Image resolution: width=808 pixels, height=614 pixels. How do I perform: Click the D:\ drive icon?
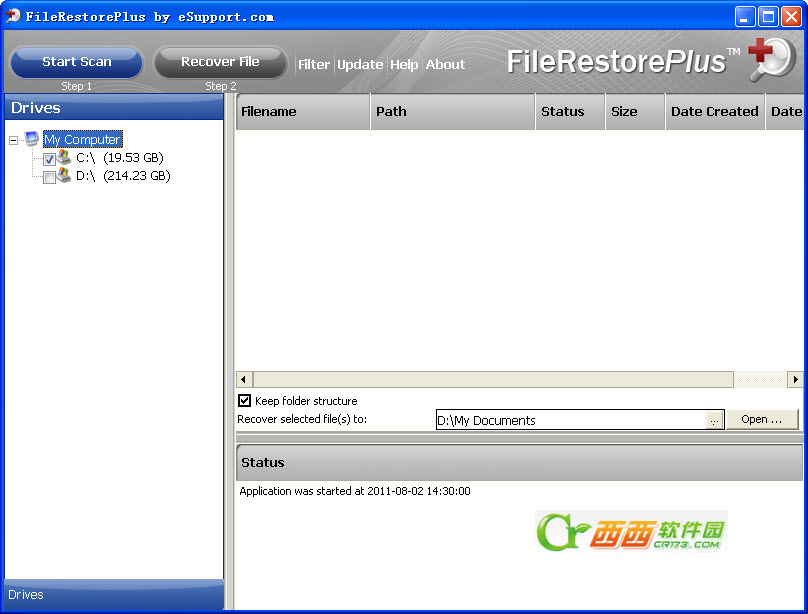click(x=64, y=175)
